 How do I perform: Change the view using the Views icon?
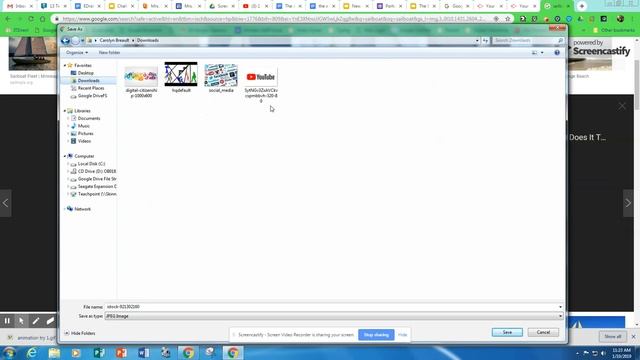pyautogui.click(x=534, y=53)
